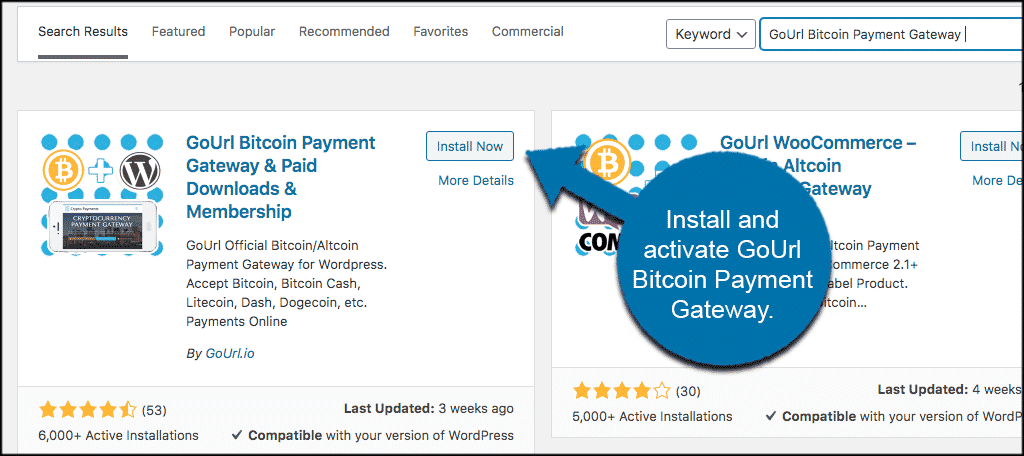Install the GoUrl WooCommerce plugin
Image resolution: width=1024 pixels, height=456 pixels.
point(992,146)
